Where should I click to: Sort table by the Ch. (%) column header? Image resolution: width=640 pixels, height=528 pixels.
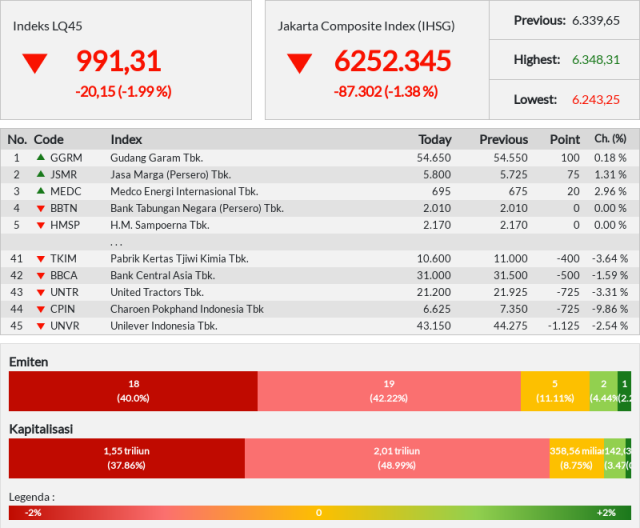(x=610, y=139)
